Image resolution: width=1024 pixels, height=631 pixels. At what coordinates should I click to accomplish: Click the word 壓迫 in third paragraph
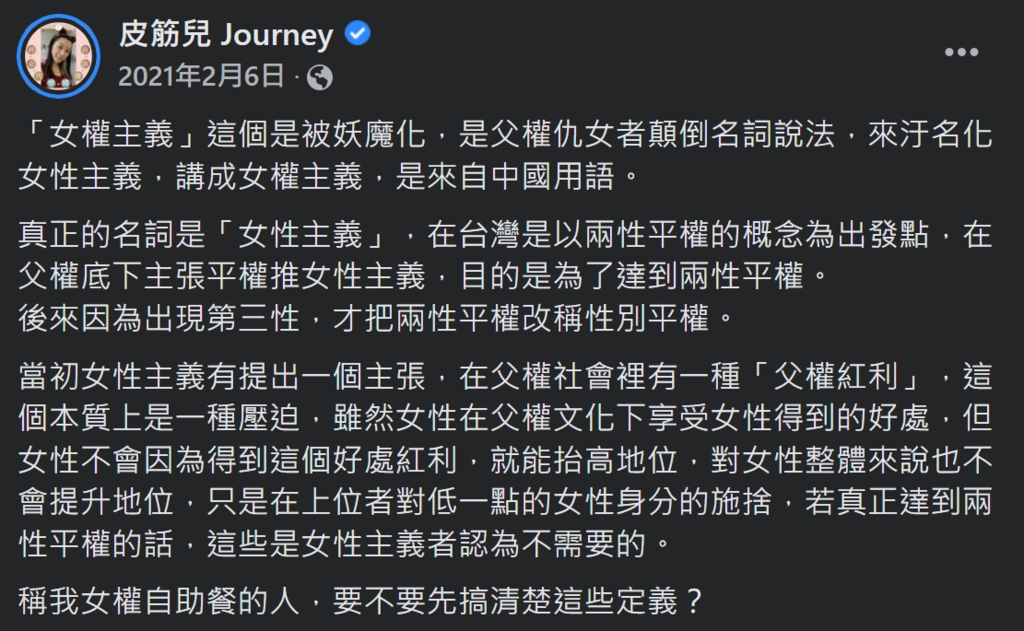[x=270, y=419]
